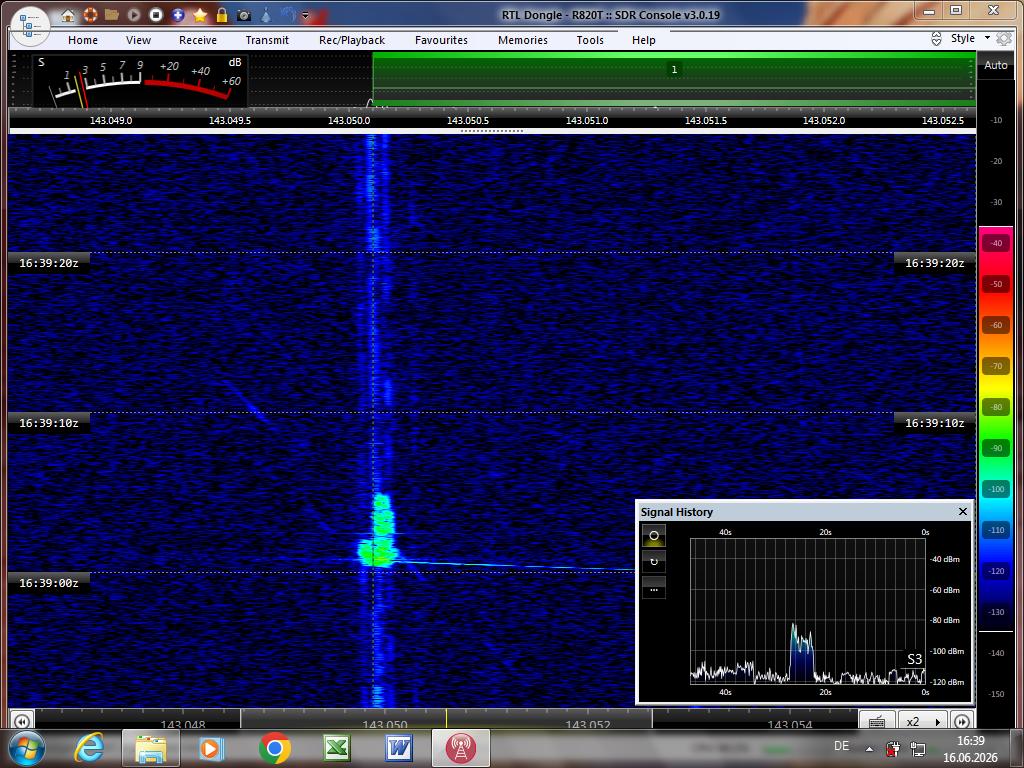Click the Auto button above the colour scale
Image resolution: width=1024 pixels, height=768 pixels.
tap(995, 65)
